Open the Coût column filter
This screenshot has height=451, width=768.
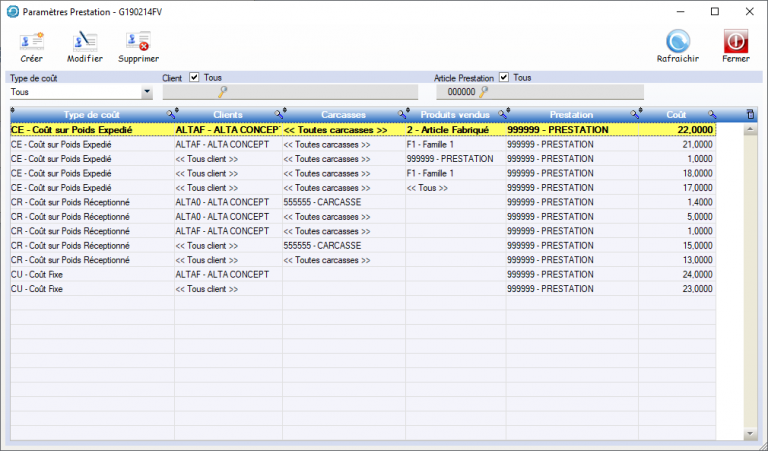[713, 115]
